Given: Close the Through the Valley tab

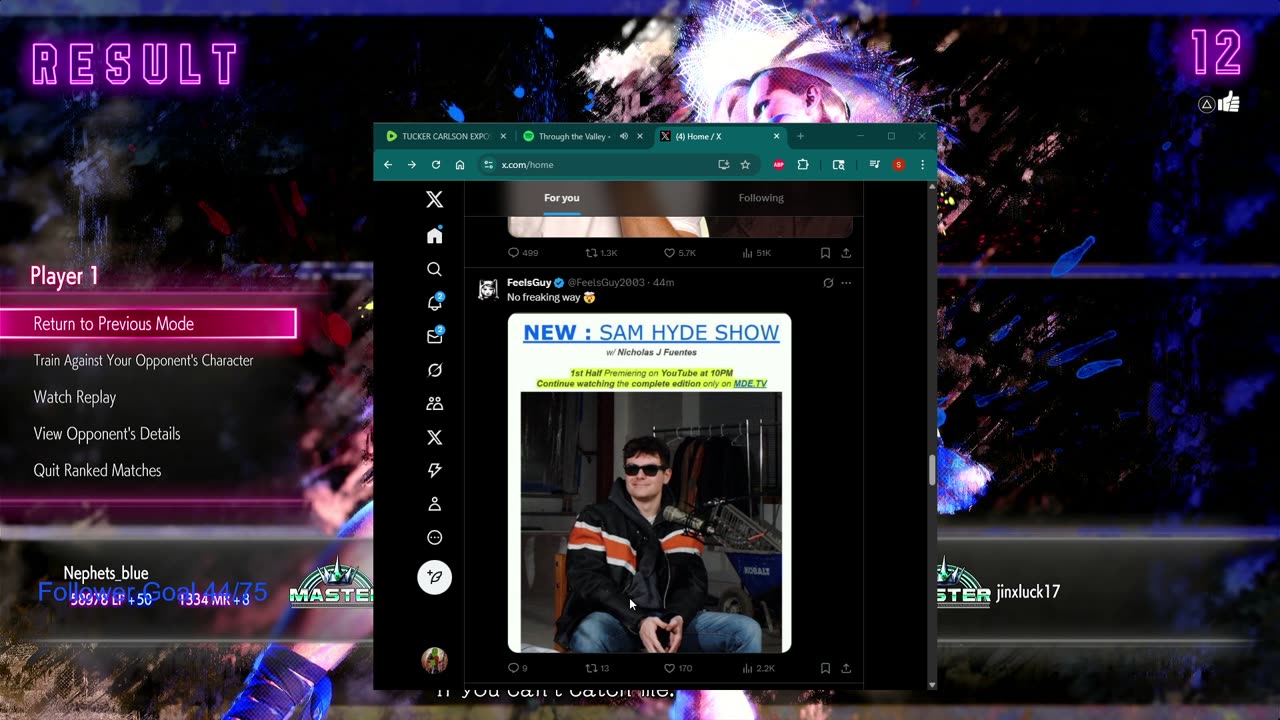Looking at the screenshot, I should (x=640, y=136).
